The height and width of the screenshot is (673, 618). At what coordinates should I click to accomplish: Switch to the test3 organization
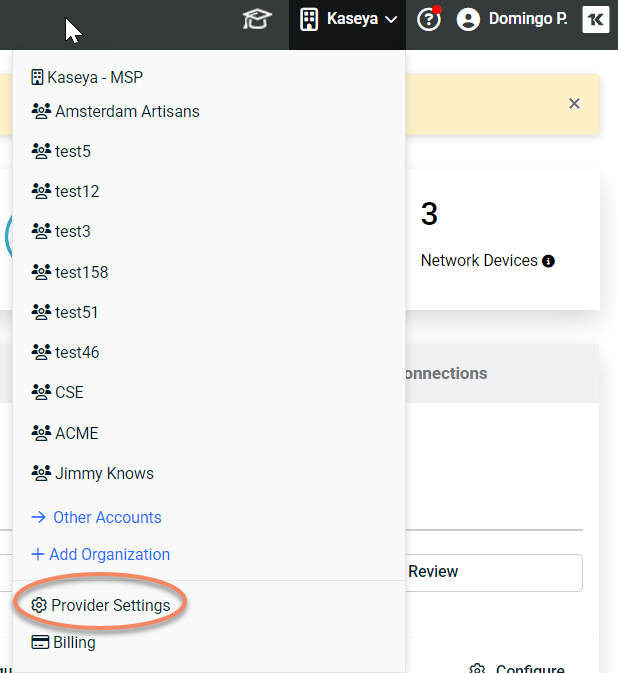61,231
